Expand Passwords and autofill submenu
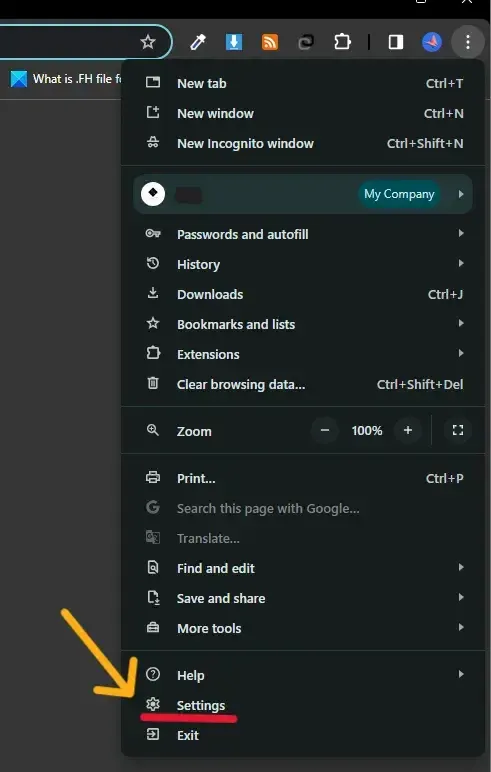Screen dimensions: 491x772 pos(303,234)
